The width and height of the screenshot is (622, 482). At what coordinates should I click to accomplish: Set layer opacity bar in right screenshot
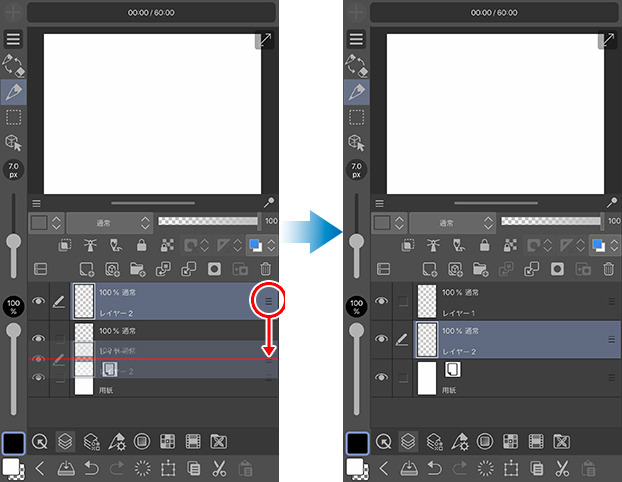551,221
